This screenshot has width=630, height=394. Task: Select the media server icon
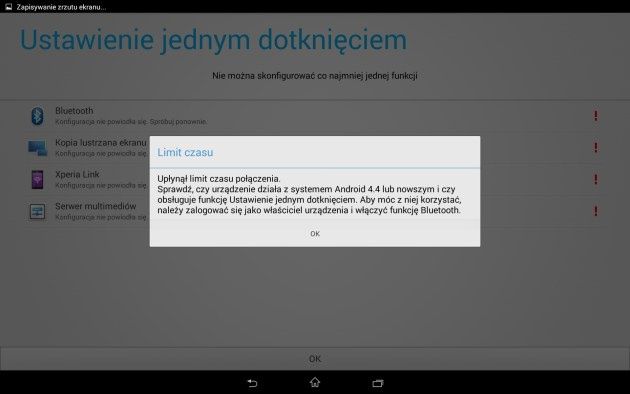(x=37, y=211)
